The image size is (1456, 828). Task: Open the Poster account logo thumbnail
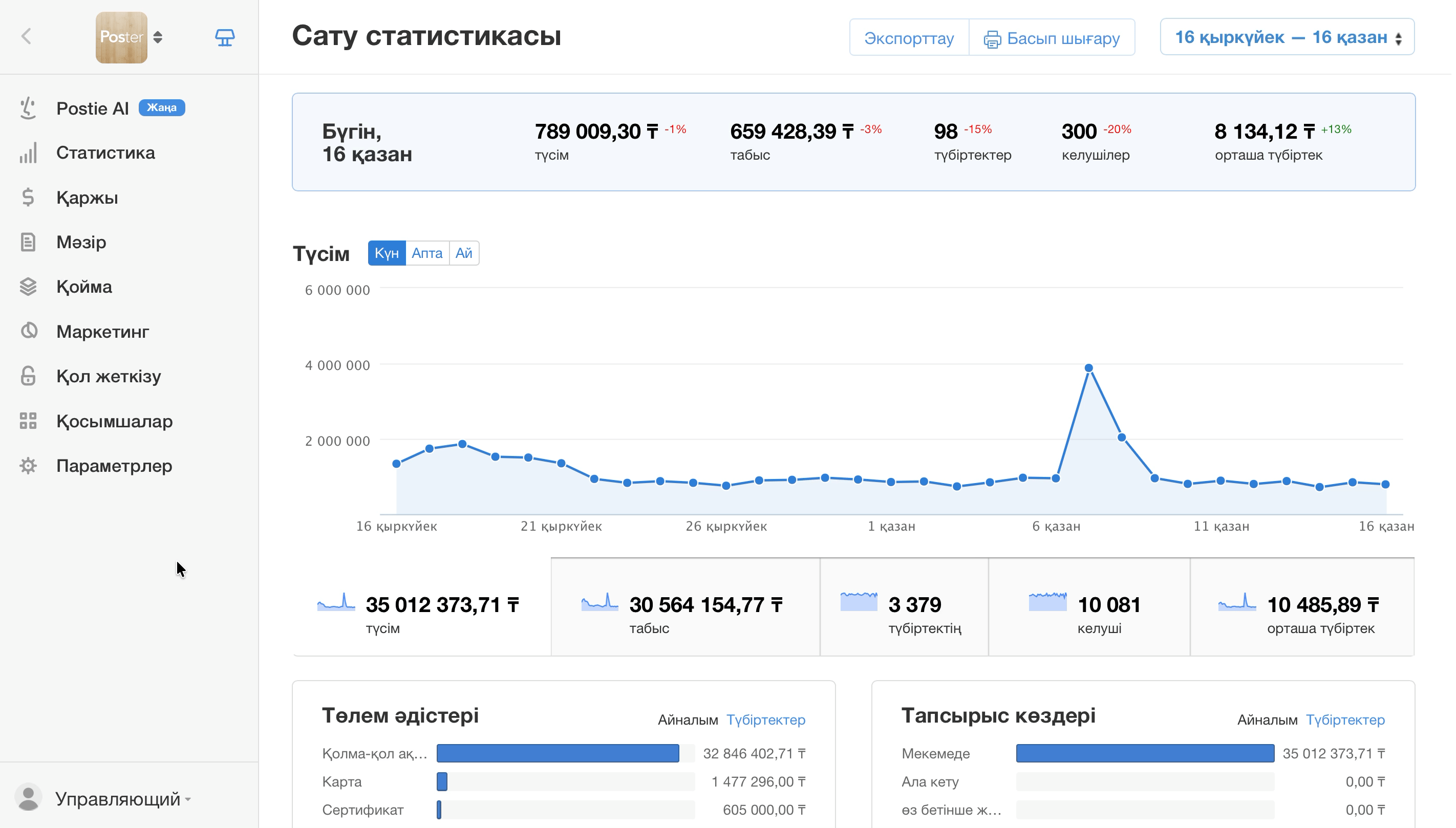122,37
